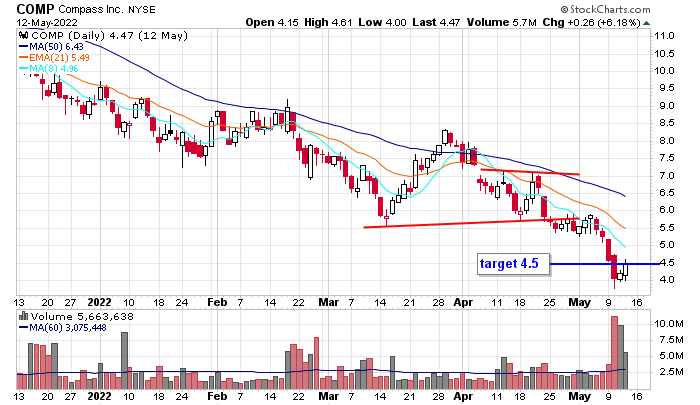Click the '2022' label on price chart axis
The image size is (700, 405).
tap(99, 302)
